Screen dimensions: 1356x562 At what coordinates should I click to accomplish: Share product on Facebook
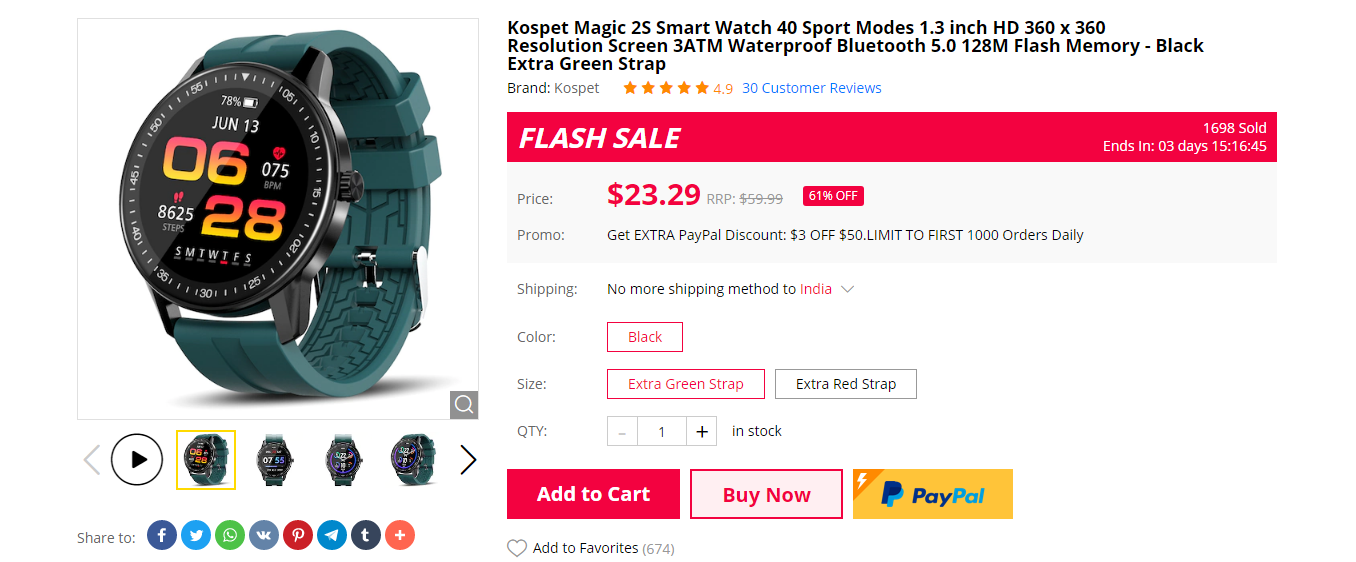[162, 536]
